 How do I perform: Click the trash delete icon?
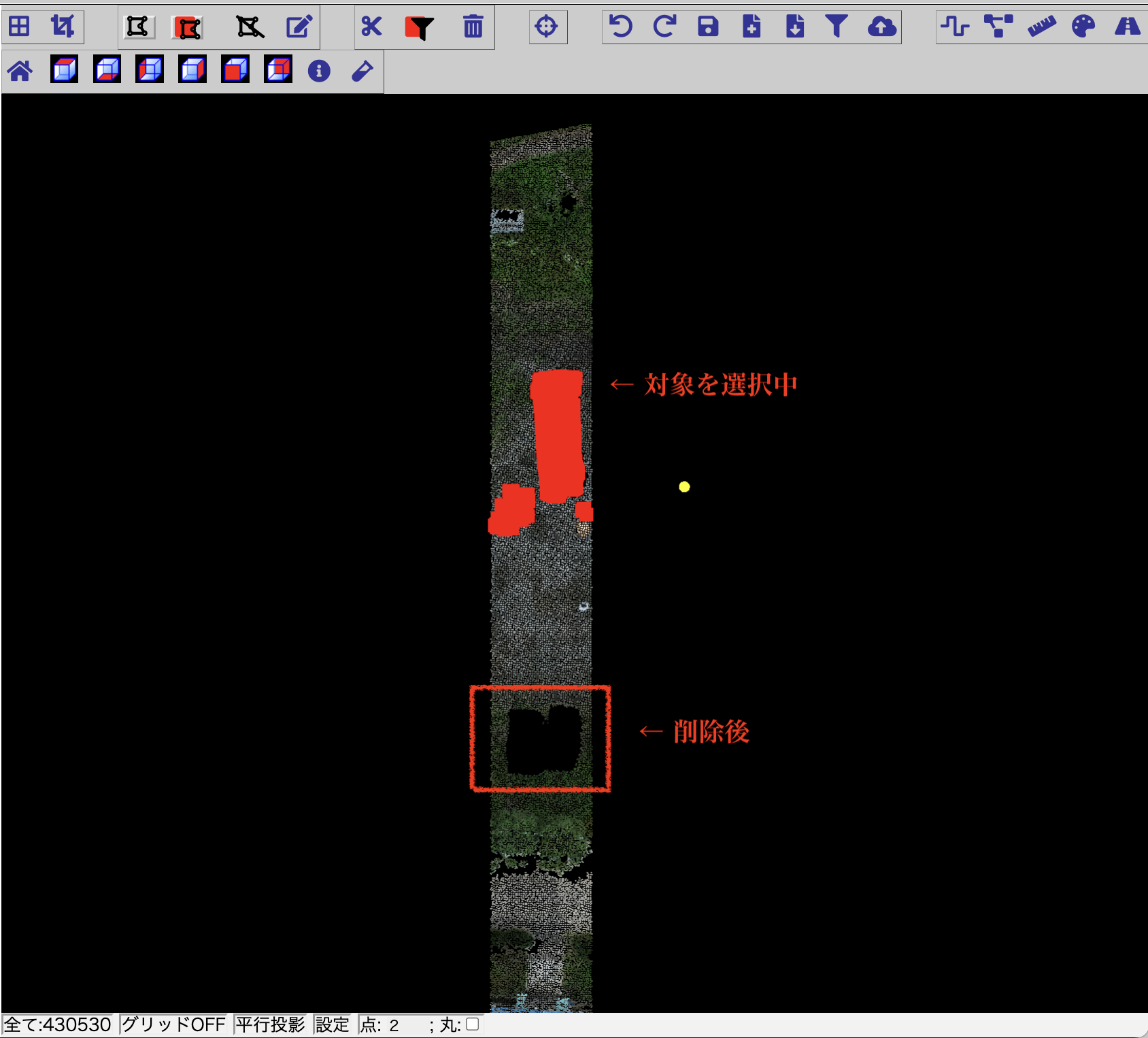473,27
